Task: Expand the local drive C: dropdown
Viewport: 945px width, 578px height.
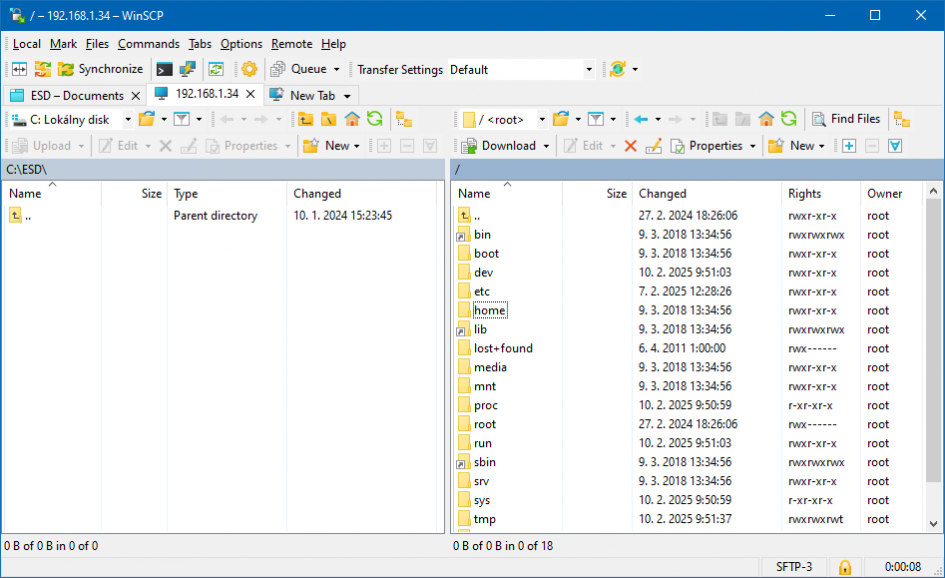Action: point(128,120)
